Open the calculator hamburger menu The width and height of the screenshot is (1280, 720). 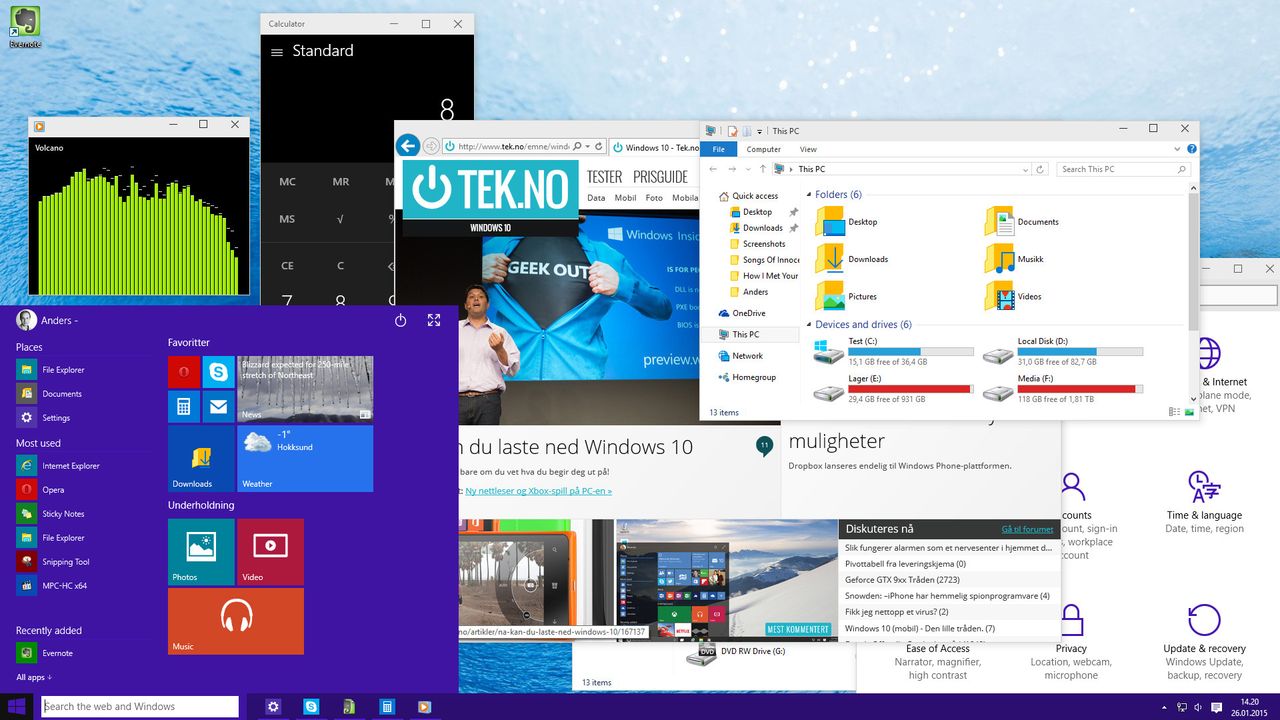pos(277,52)
